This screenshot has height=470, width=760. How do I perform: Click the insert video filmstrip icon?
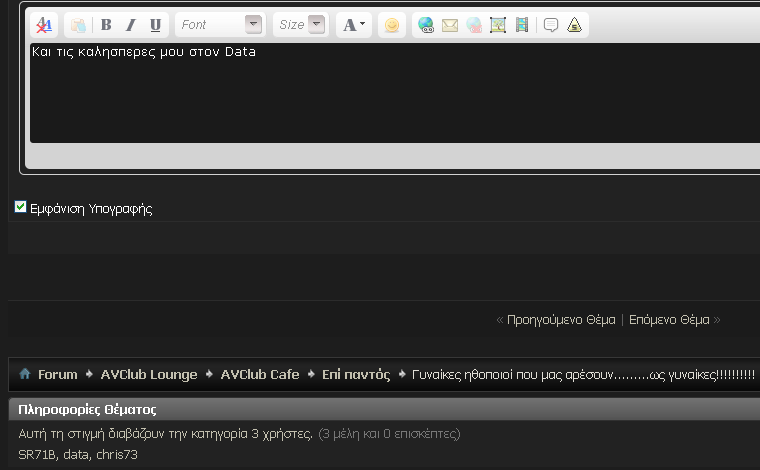(522, 25)
